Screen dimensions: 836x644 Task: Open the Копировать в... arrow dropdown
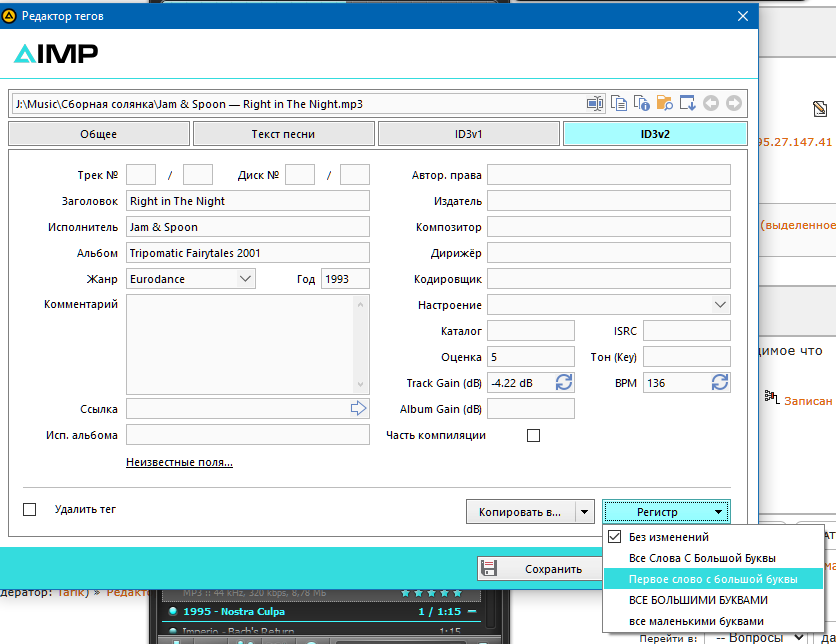584,512
